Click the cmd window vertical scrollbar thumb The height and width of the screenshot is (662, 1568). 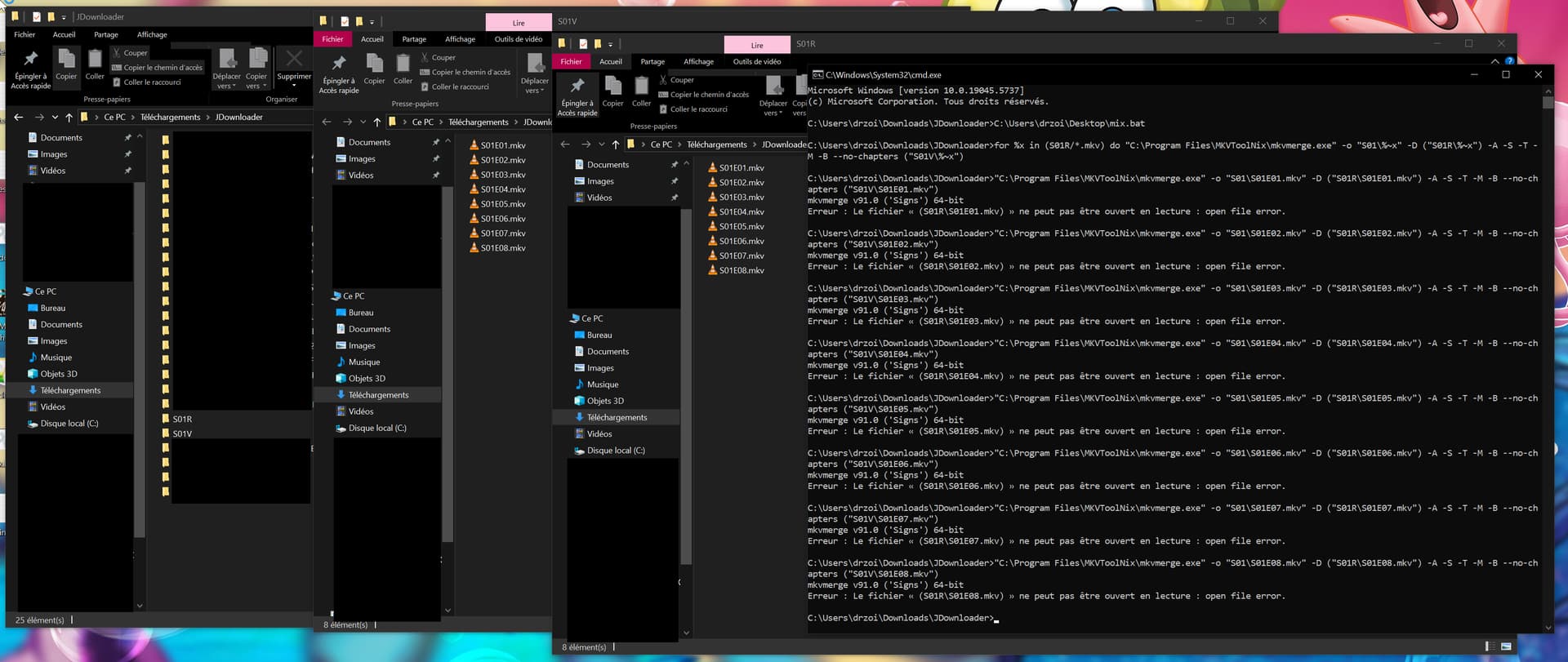point(1548,104)
